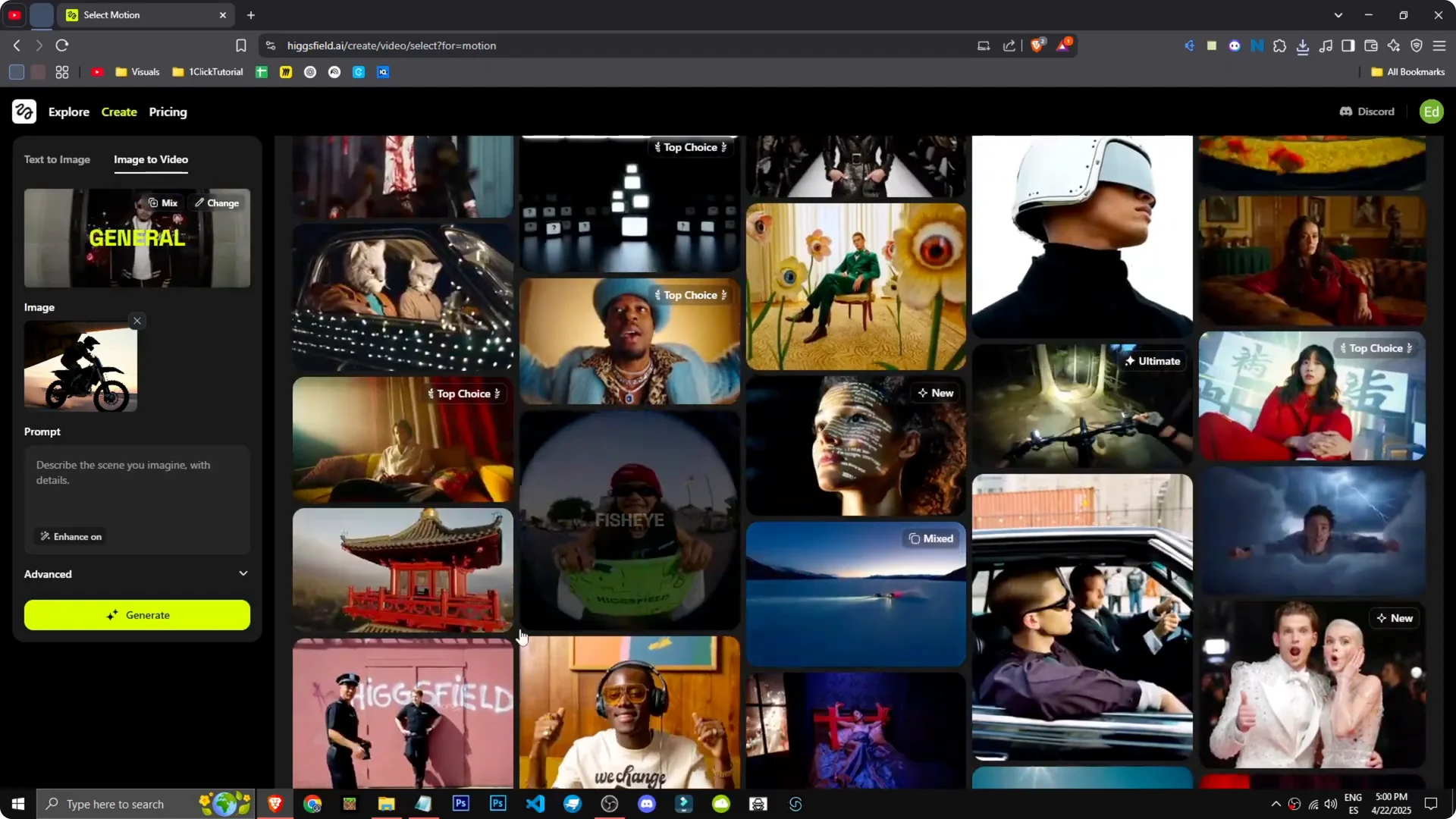Click the Brave Shields icon

pyautogui.click(x=1037, y=45)
